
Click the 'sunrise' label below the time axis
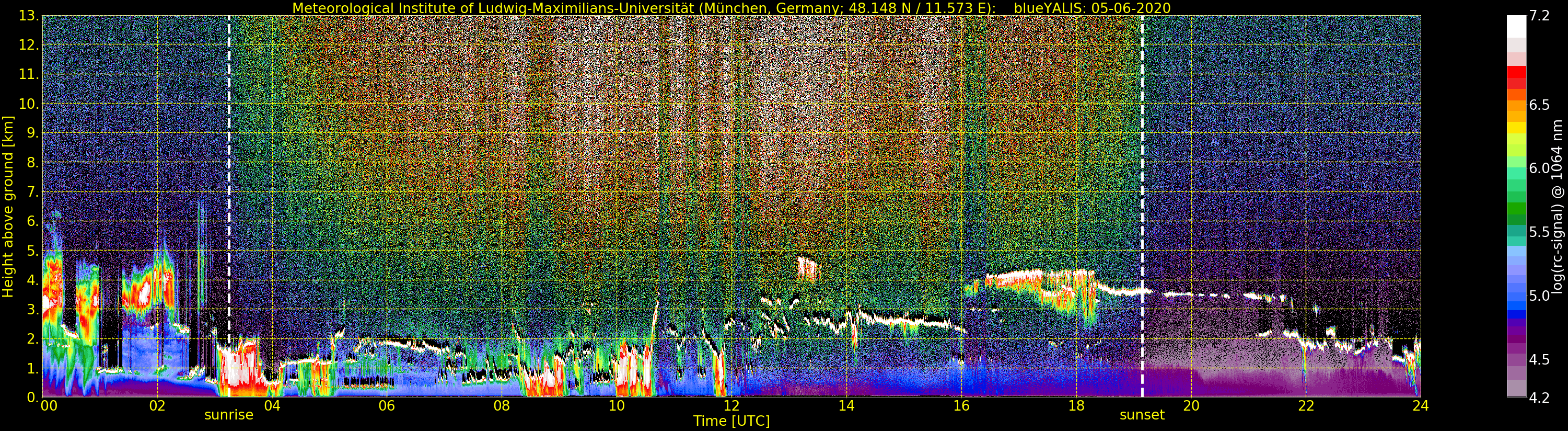pos(229,415)
